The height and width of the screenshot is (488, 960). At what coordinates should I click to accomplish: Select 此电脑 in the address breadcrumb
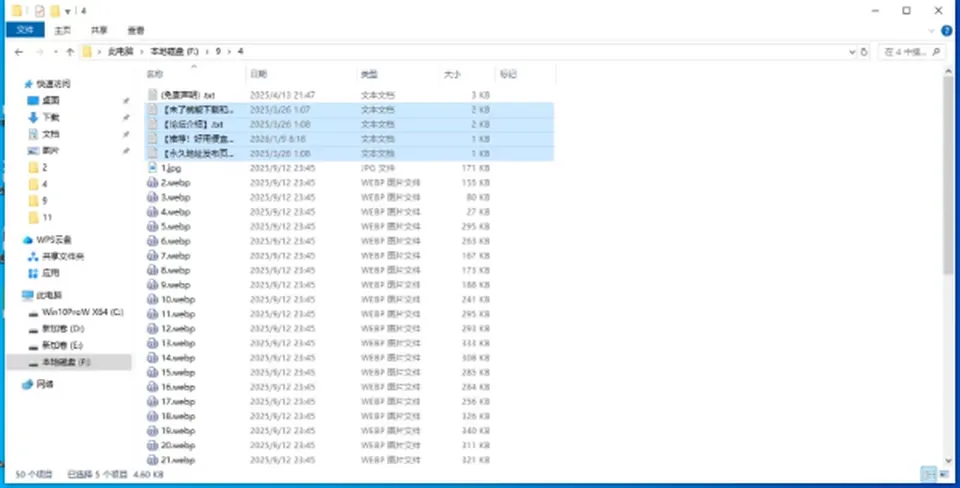pyautogui.click(x=121, y=52)
